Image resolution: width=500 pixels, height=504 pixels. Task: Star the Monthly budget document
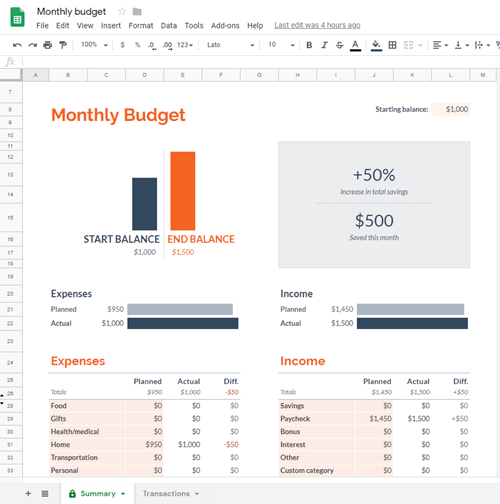click(x=122, y=12)
